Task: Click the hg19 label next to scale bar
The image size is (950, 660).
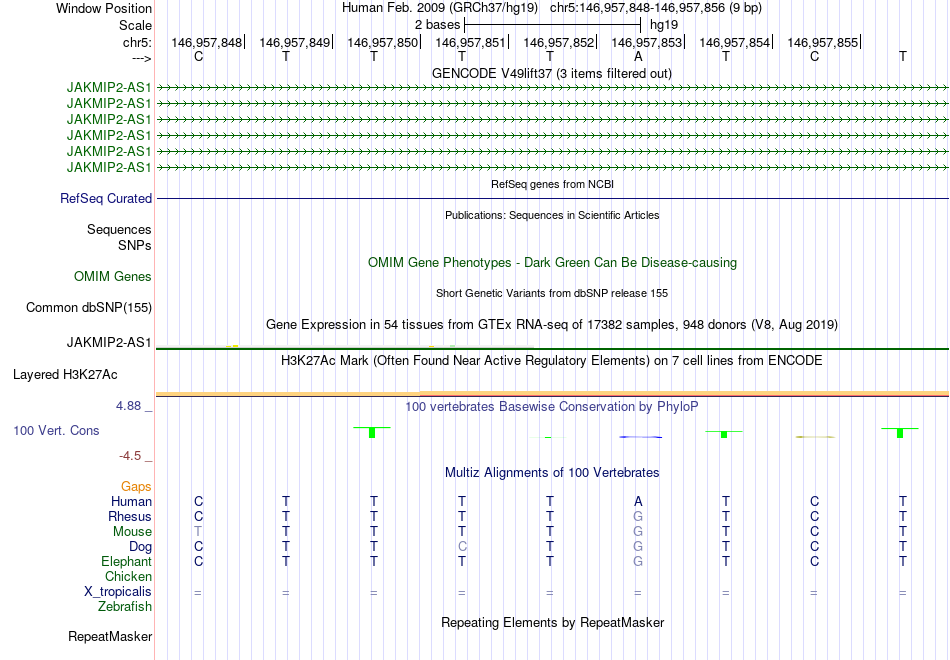Action: point(663,25)
